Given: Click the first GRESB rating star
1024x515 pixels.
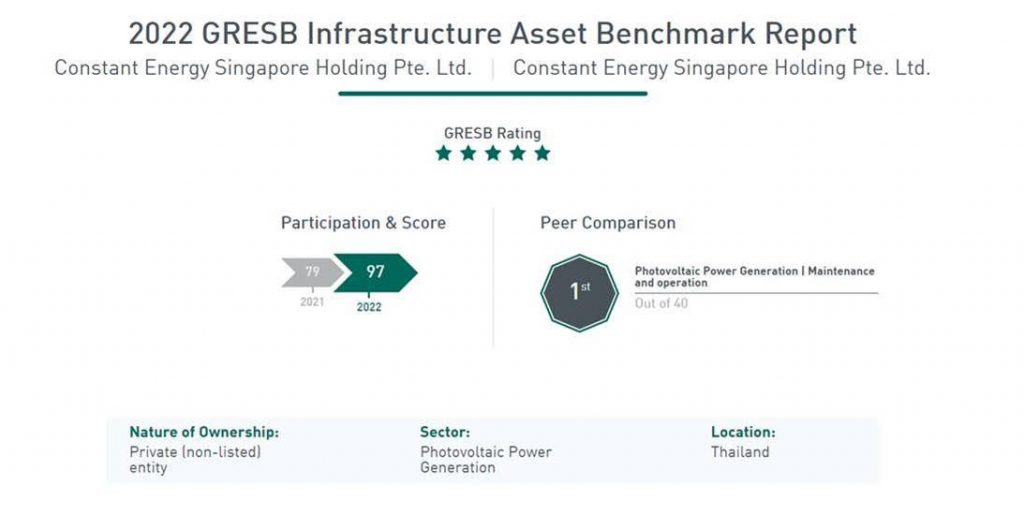Looking at the screenshot, I should click(x=443, y=153).
